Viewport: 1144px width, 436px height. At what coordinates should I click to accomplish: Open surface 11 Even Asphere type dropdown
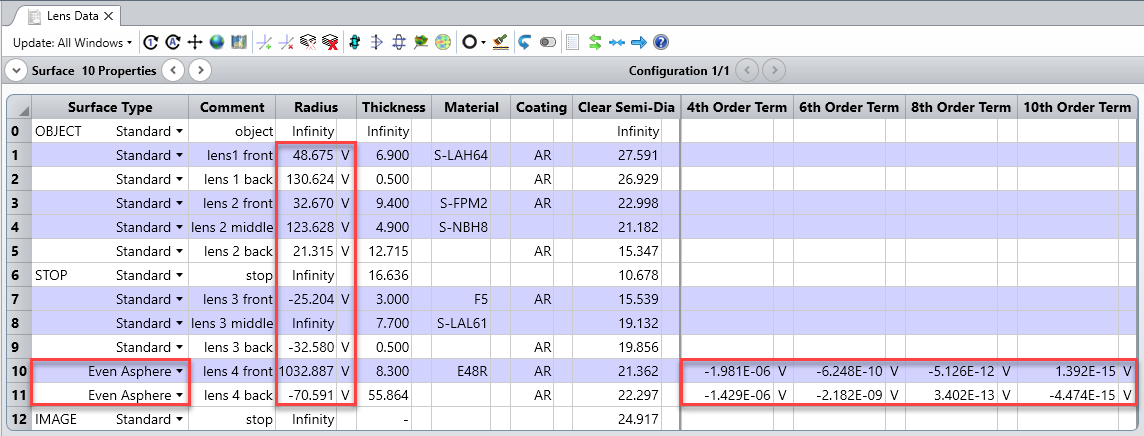178,396
